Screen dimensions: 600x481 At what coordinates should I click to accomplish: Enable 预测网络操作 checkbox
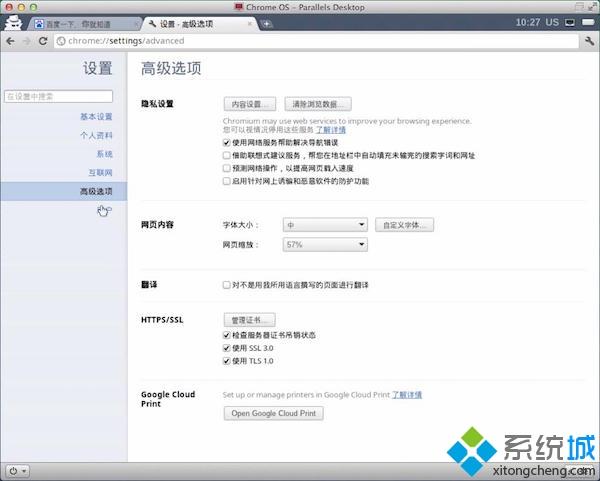tap(227, 168)
